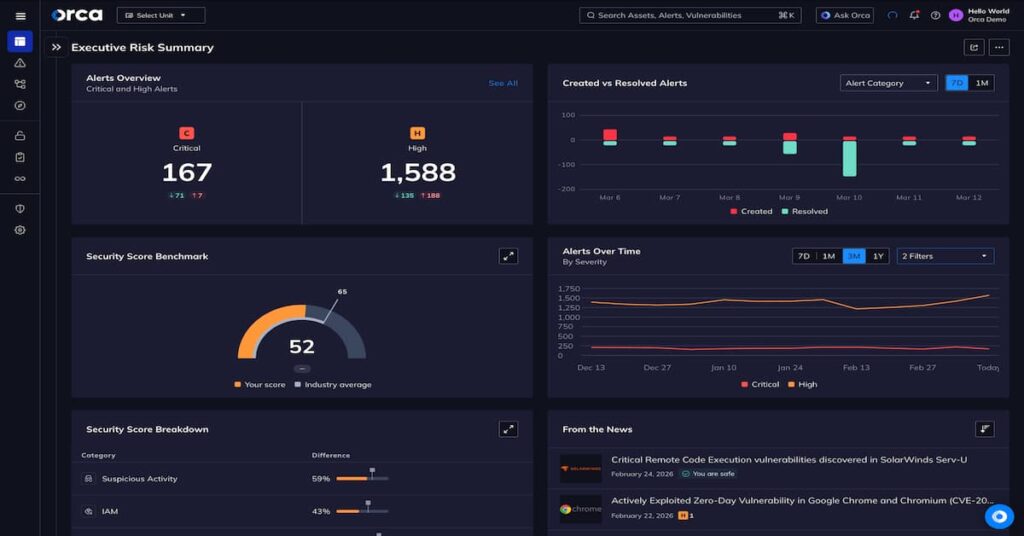Open the notifications bell
Image resolution: width=1024 pixels, height=536 pixels.
pos(914,15)
